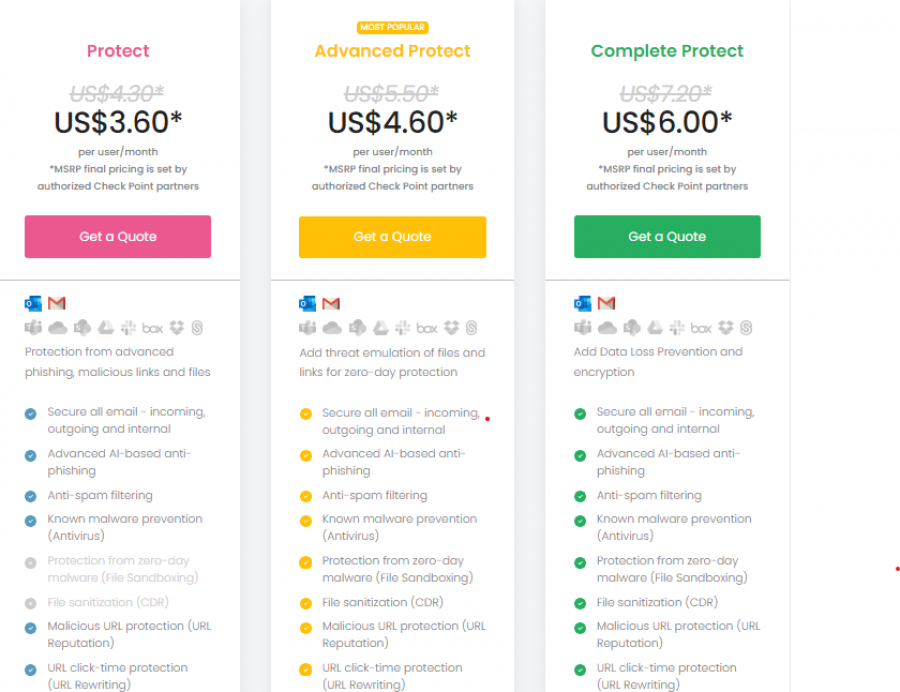Image resolution: width=900 pixels, height=692 pixels.
Task: Click the Most Popular badge
Action: coord(392,27)
